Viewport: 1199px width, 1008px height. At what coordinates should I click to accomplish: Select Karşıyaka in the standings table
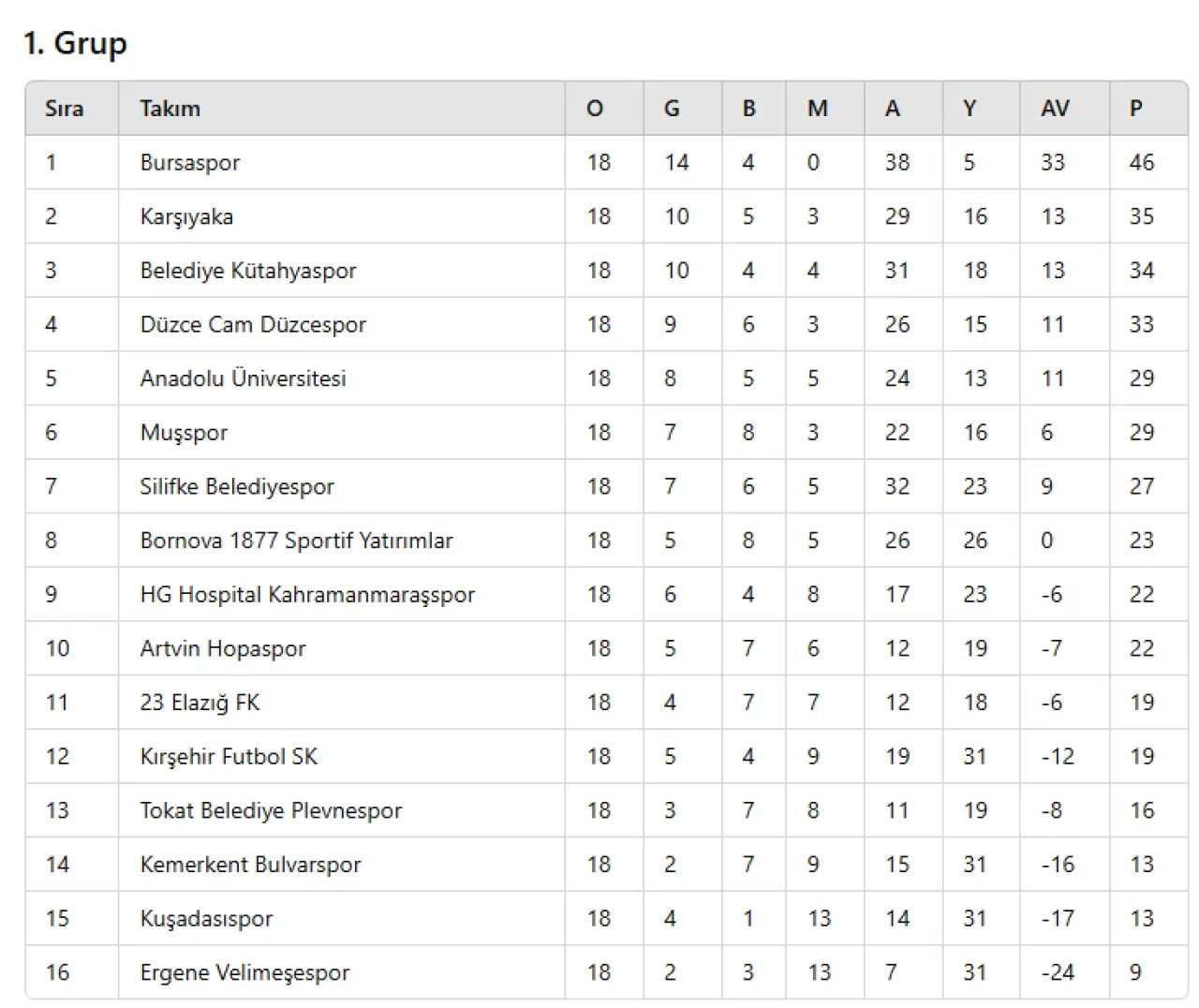186,217
